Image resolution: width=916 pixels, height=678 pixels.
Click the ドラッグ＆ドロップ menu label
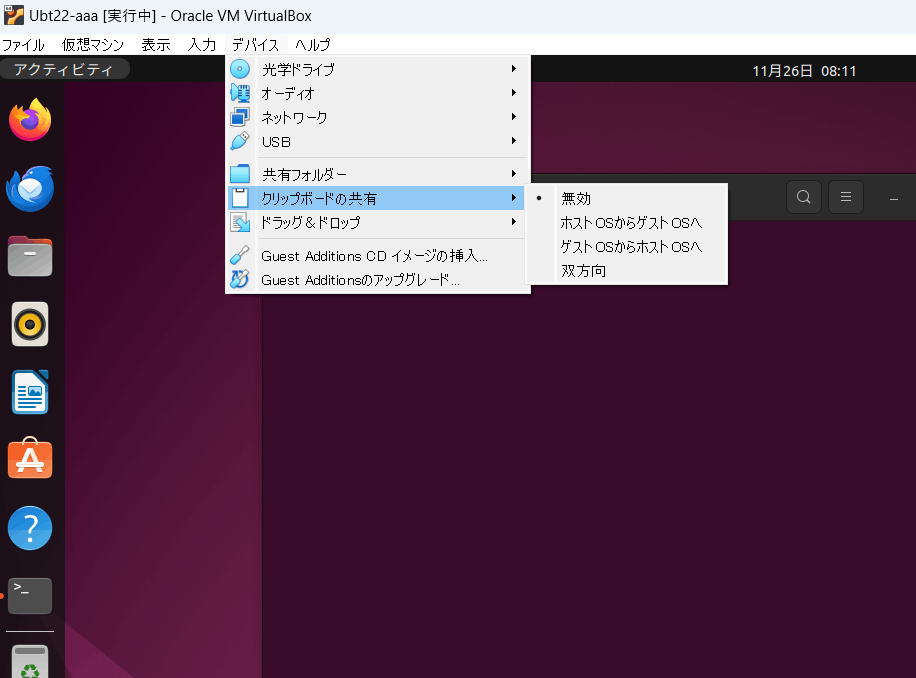click(311, 222)
